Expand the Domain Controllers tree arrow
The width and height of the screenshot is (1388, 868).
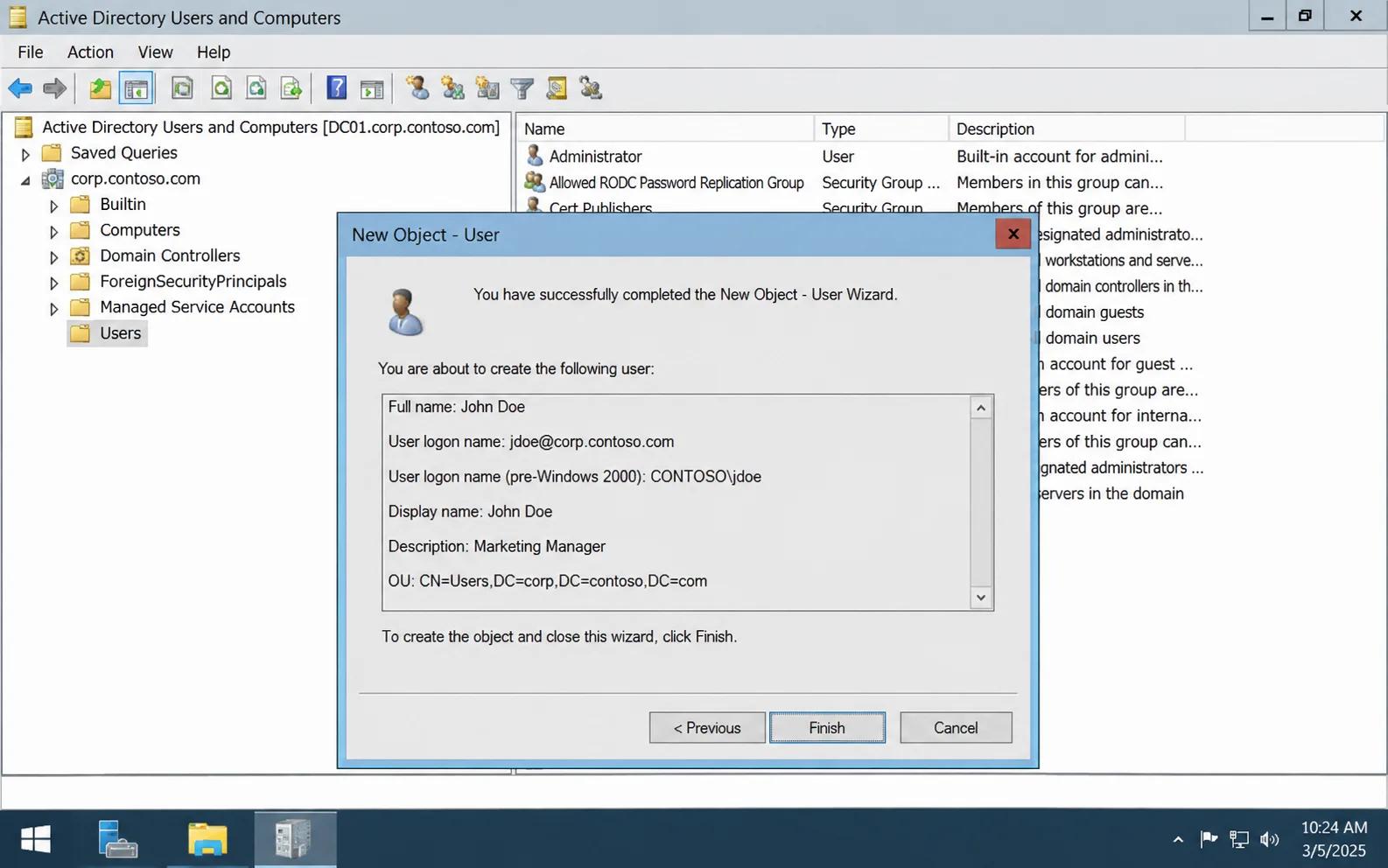53,257
